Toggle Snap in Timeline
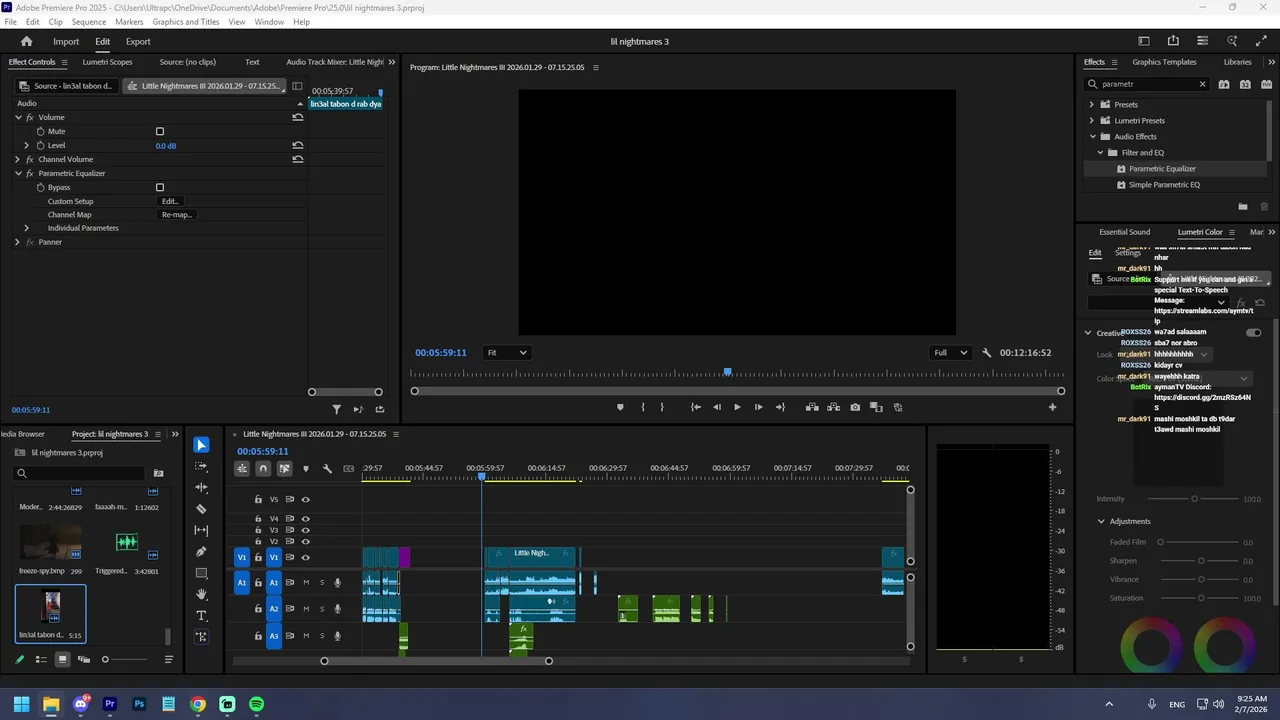Viewport: 1280px width, 720px height. pos(263,468)
